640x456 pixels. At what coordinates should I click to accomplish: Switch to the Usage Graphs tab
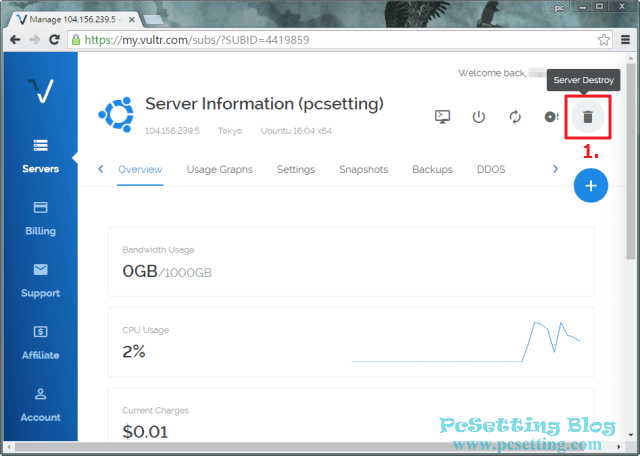pyautogui.click(x=220, y=169)
